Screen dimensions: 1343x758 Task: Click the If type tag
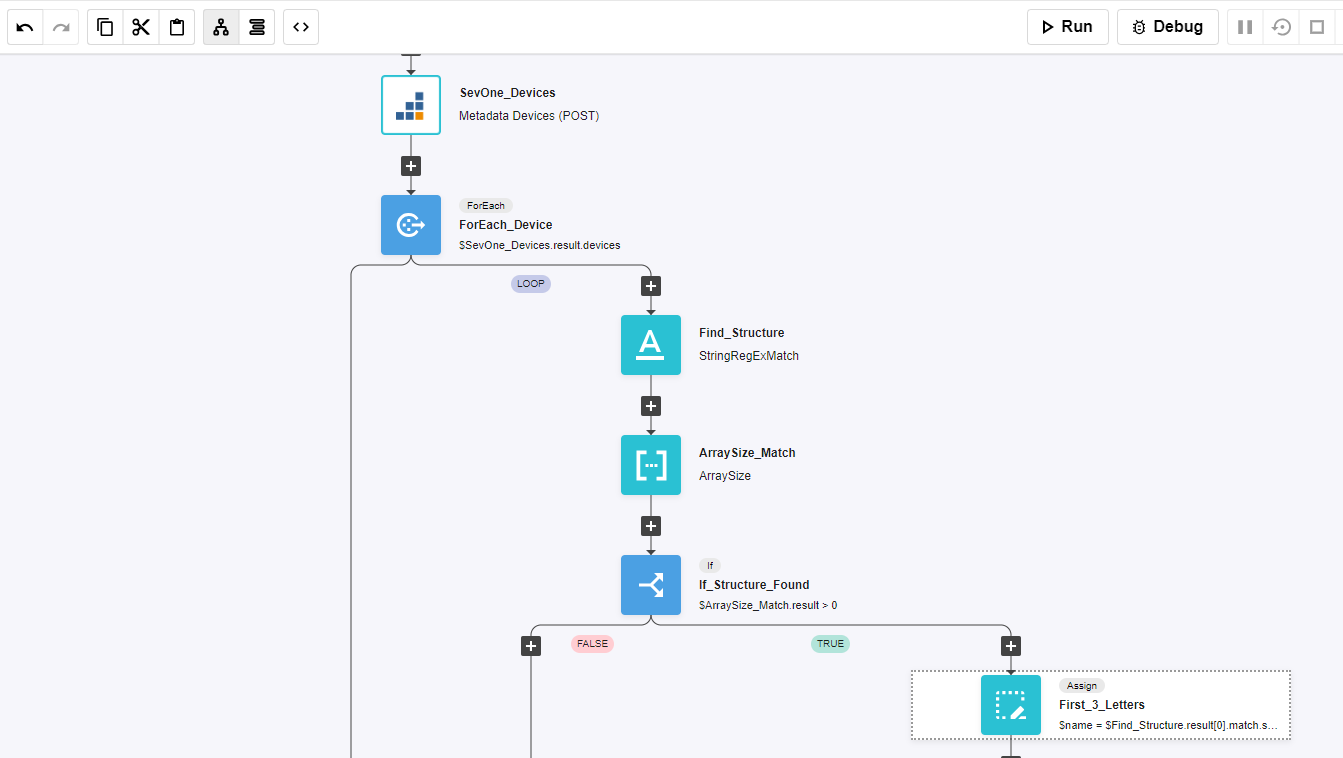(710, 565)
